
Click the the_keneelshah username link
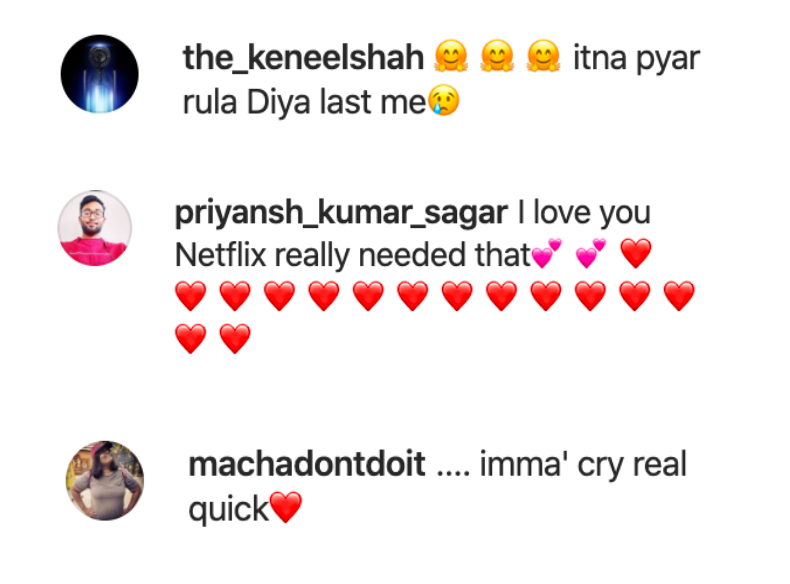click(x=303, y=58)
